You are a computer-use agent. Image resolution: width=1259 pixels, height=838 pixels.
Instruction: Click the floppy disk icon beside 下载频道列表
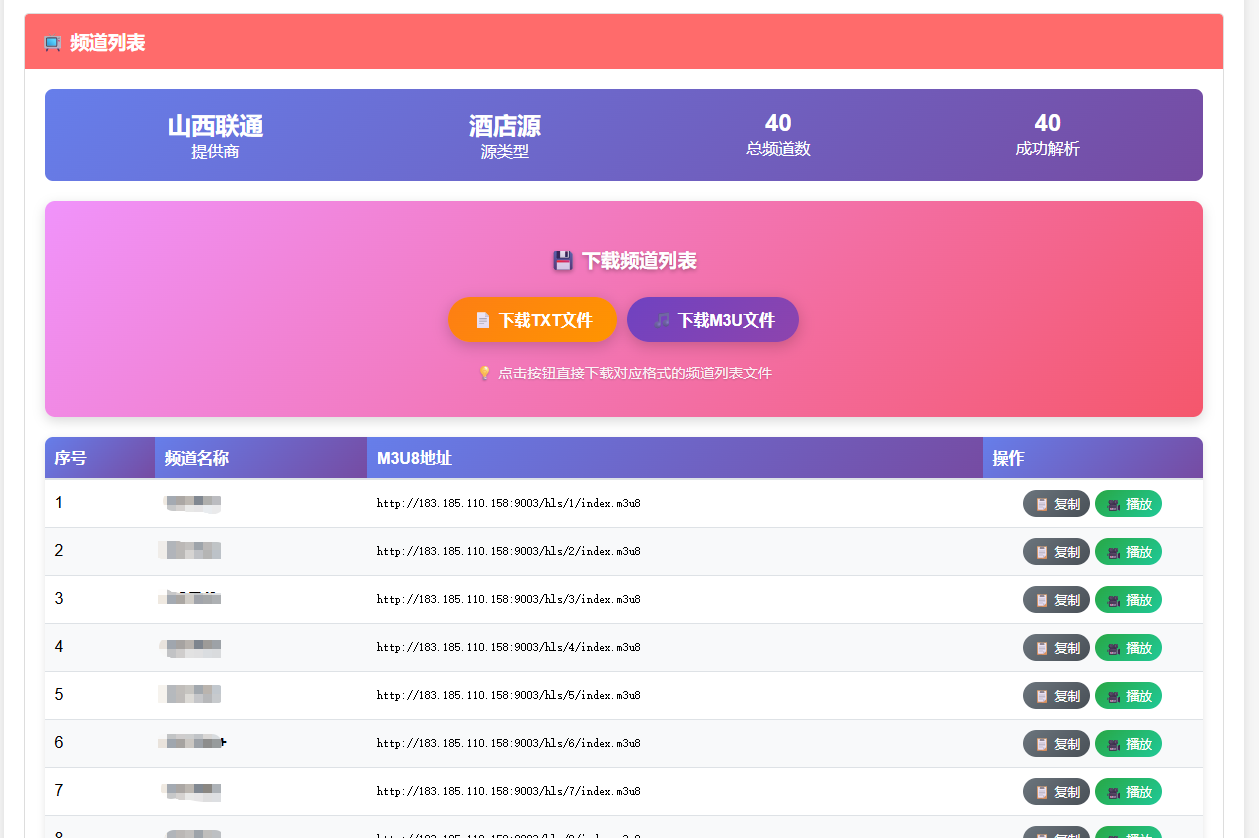[563, 261]
